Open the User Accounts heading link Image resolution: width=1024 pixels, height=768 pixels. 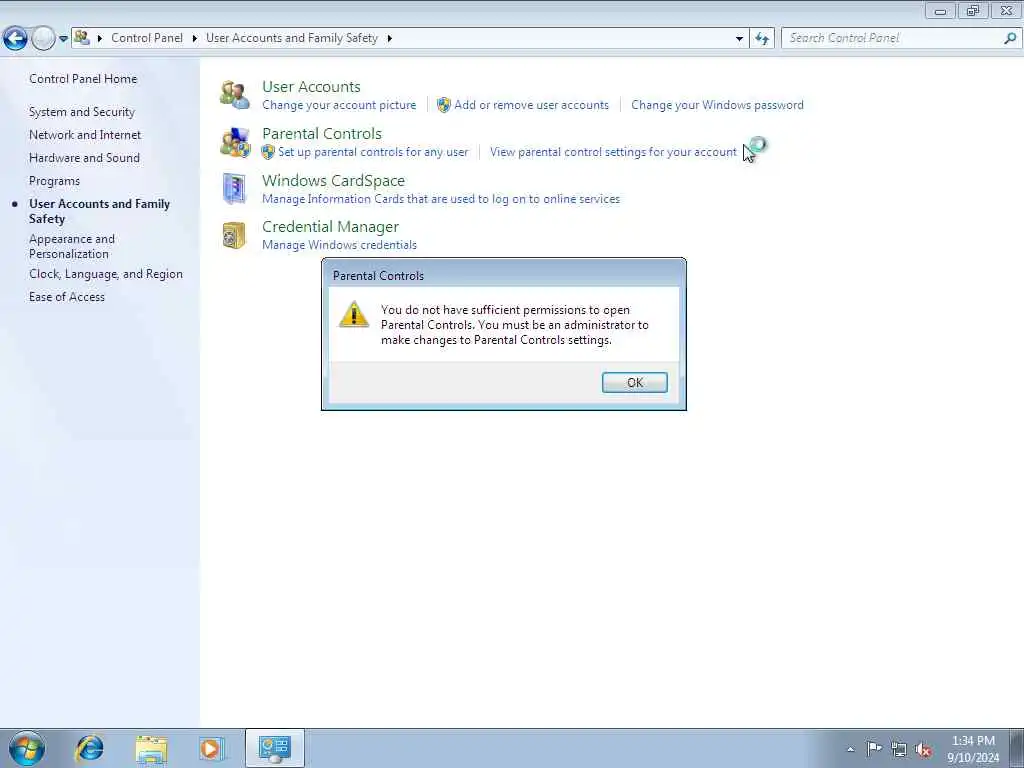pos(312,87)
